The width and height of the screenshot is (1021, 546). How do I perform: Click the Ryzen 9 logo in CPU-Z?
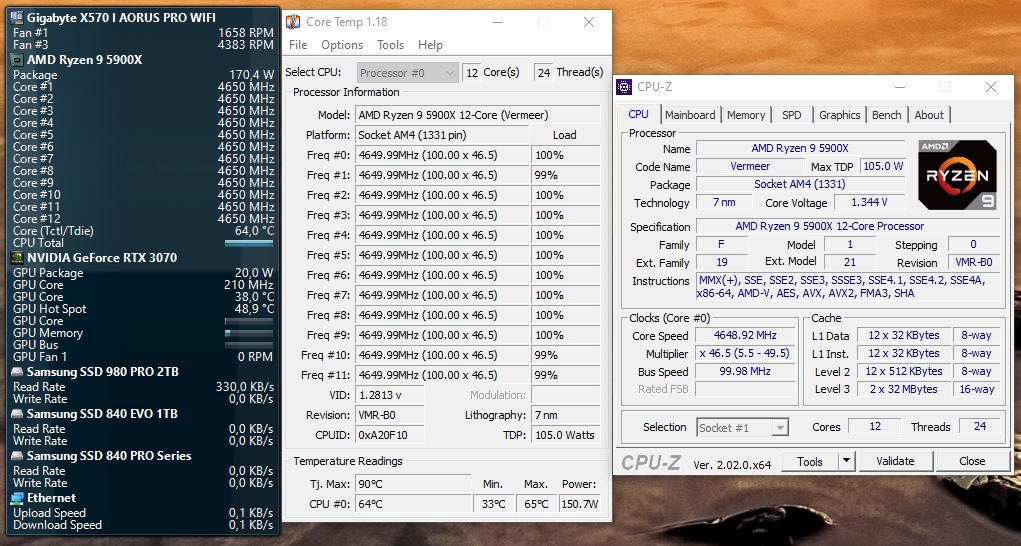[957, 174]
